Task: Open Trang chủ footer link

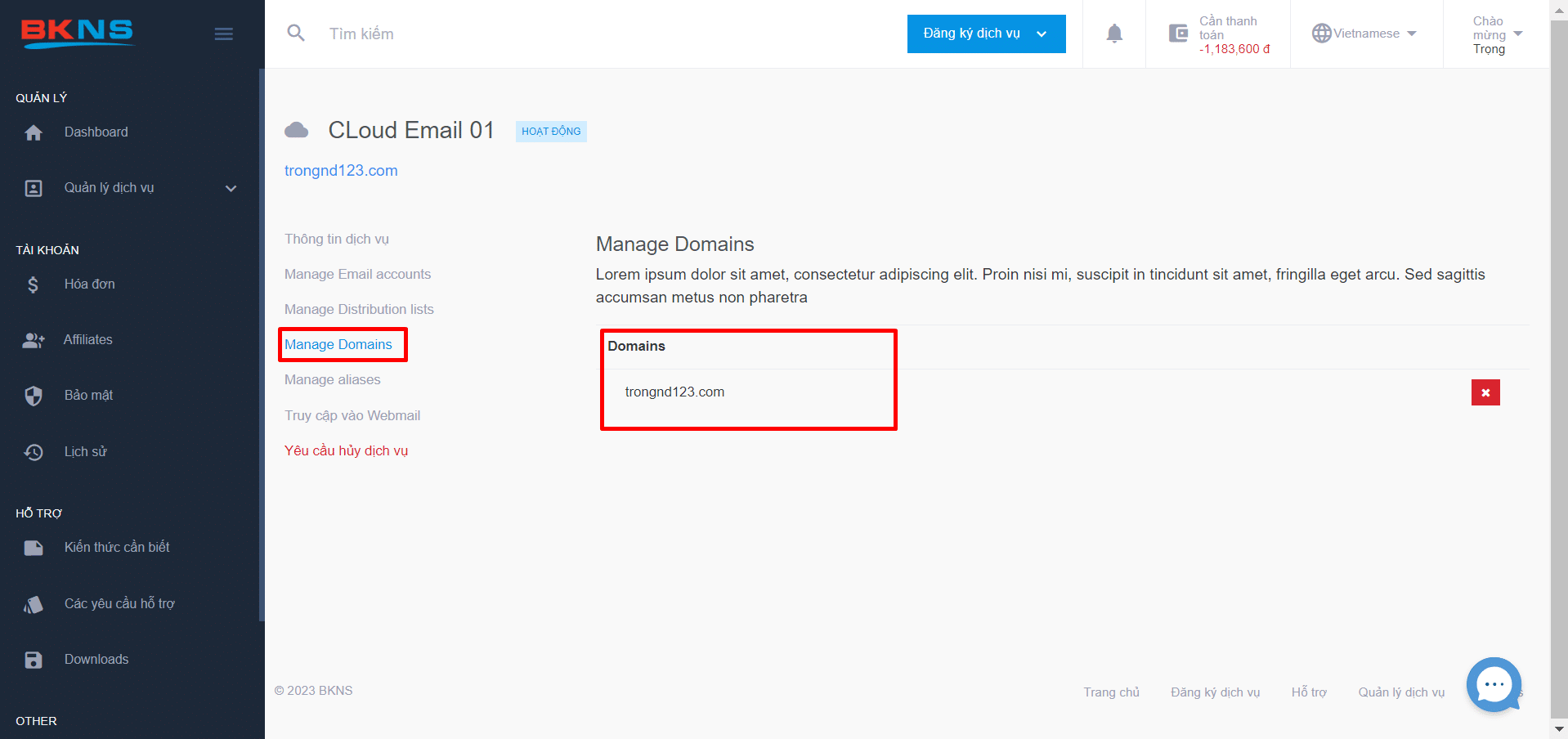Action: [1111, 692]
